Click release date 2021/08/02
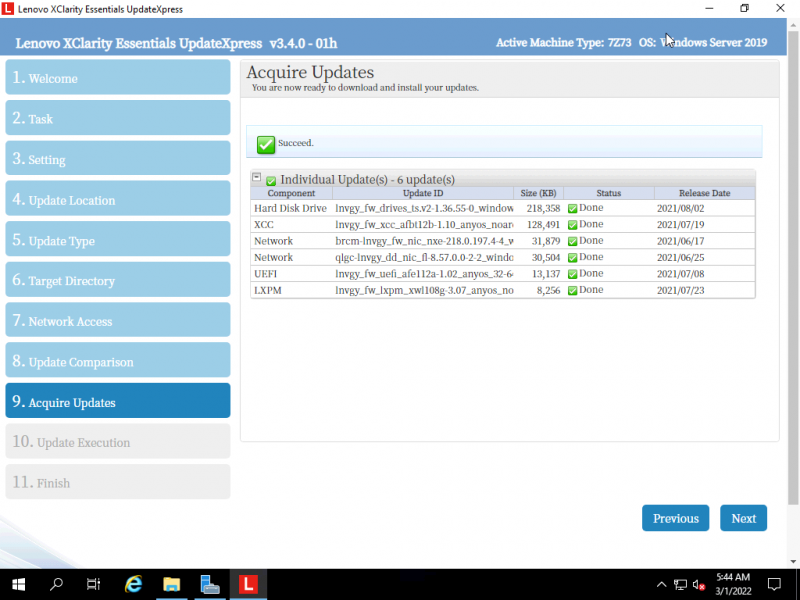Screen dimensions: 800x600 [x=680, y=208]
